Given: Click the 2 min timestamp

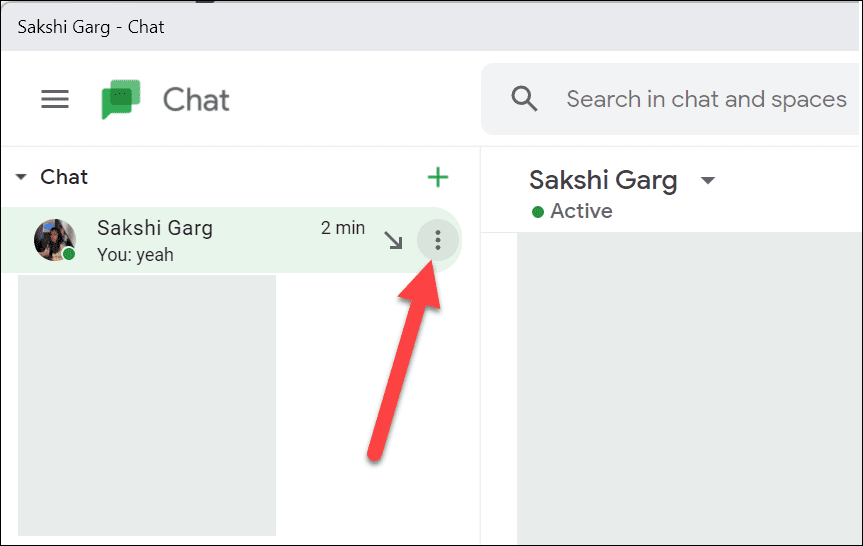Looking at the screenshot, I should point(343,228).
